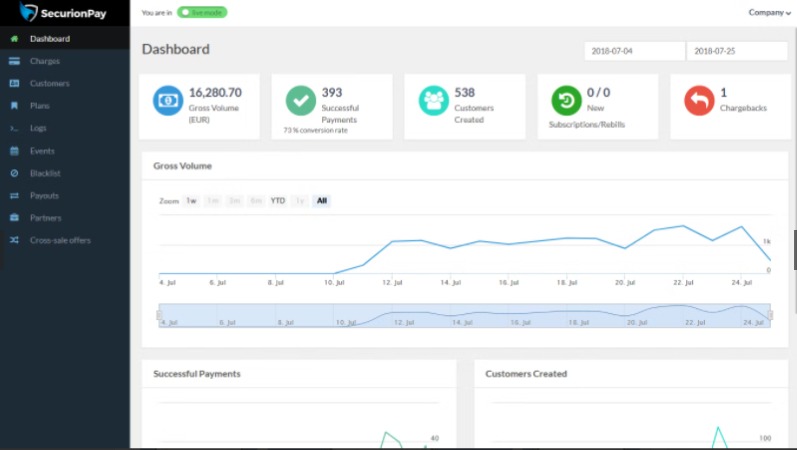Select the YTD zoom range
Screen dimensions: 797x450
(x=278, y=201)
